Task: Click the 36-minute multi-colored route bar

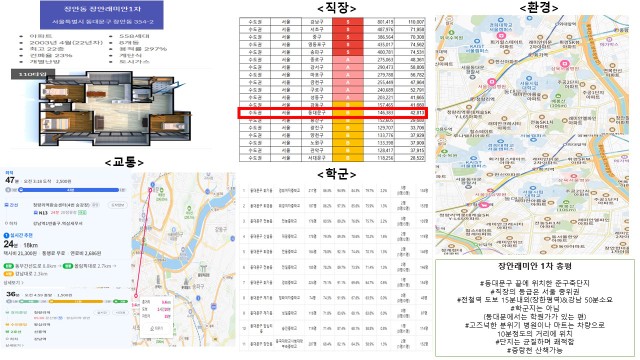Action: click(x=66, y=301)
